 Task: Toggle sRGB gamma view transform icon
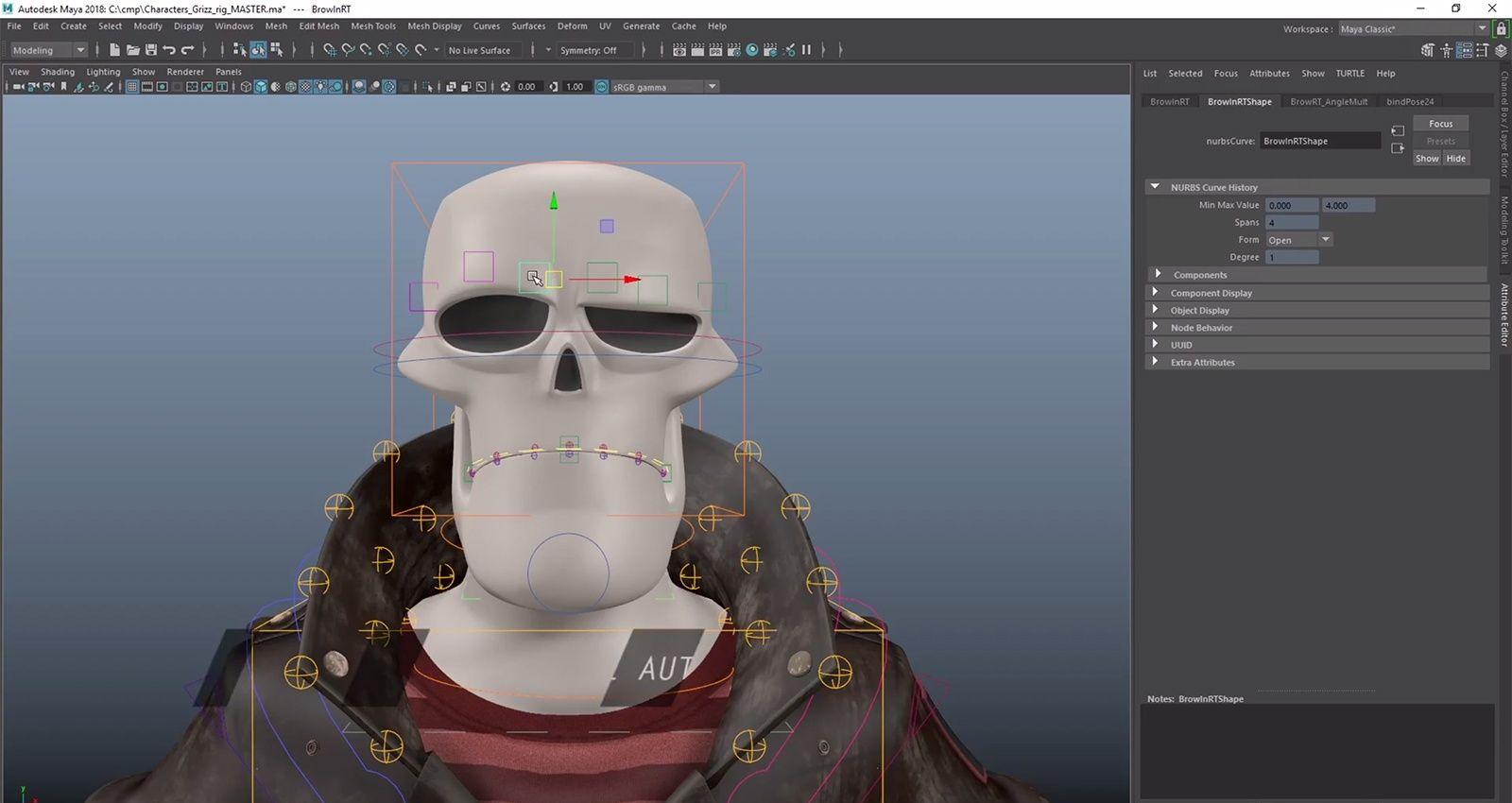click(601, 87)
